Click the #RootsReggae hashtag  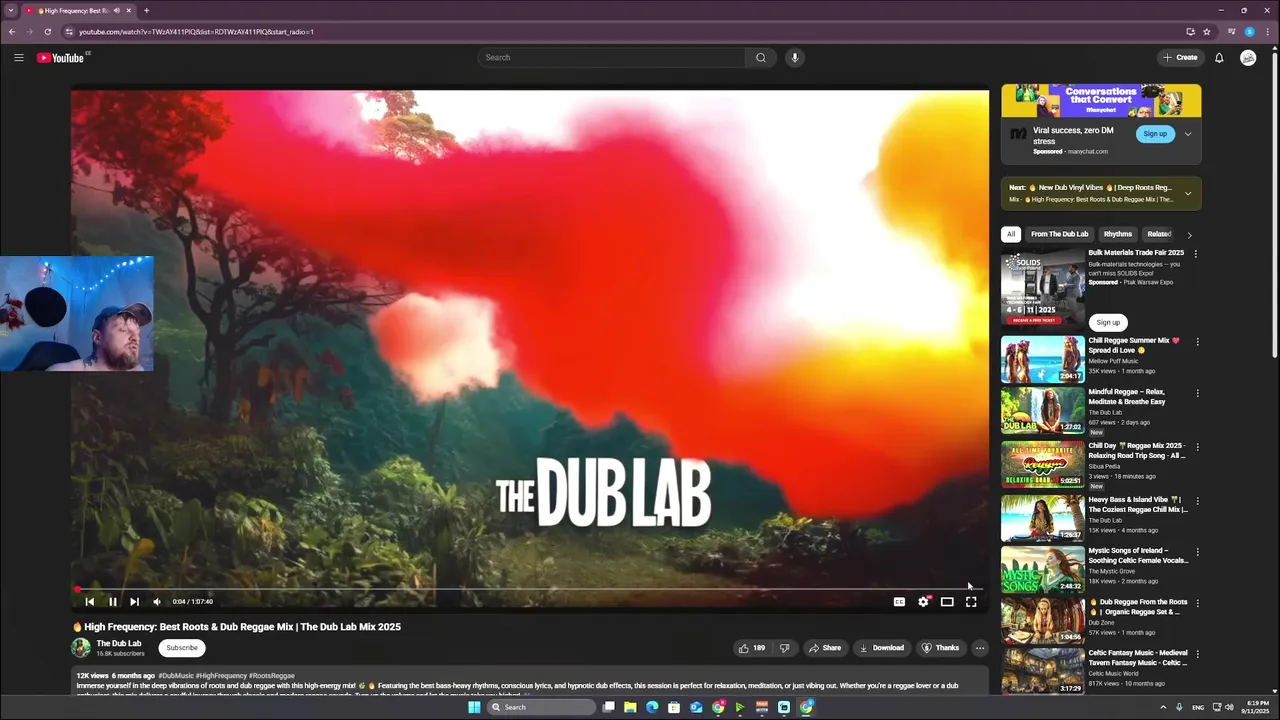[x=272, y=676]
